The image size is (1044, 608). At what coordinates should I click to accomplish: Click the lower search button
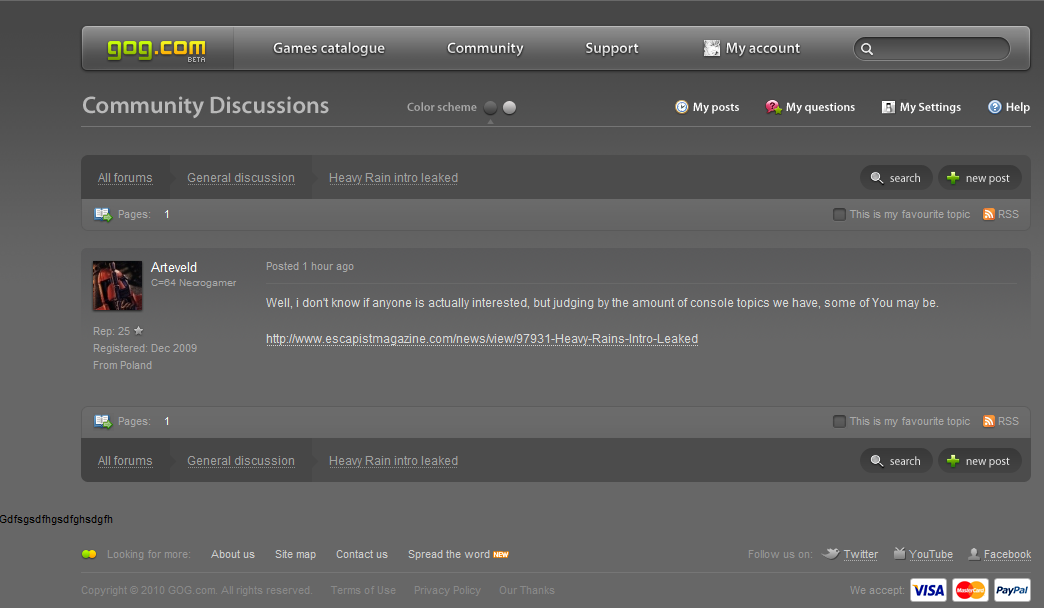[896, 461]
